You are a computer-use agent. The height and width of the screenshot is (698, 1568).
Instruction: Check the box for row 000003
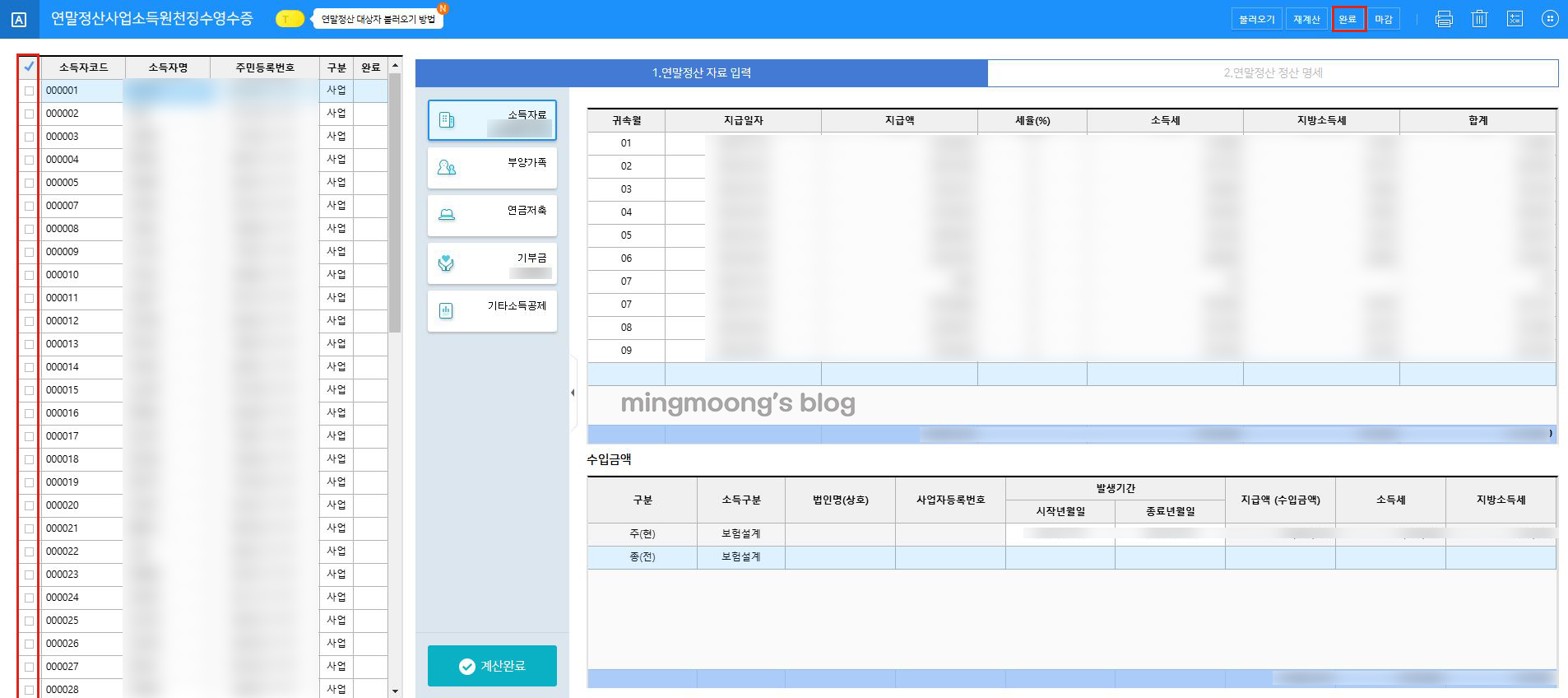tap(29, 137)
